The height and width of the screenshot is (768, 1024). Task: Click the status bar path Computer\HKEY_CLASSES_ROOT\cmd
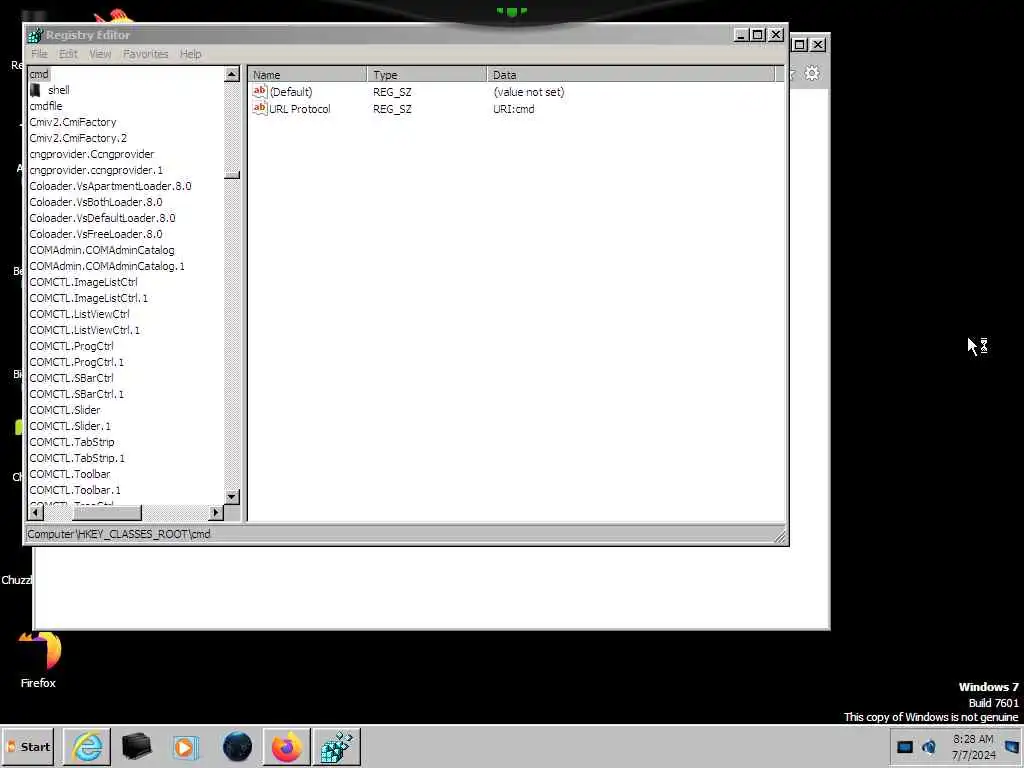(x=119, y=534)
